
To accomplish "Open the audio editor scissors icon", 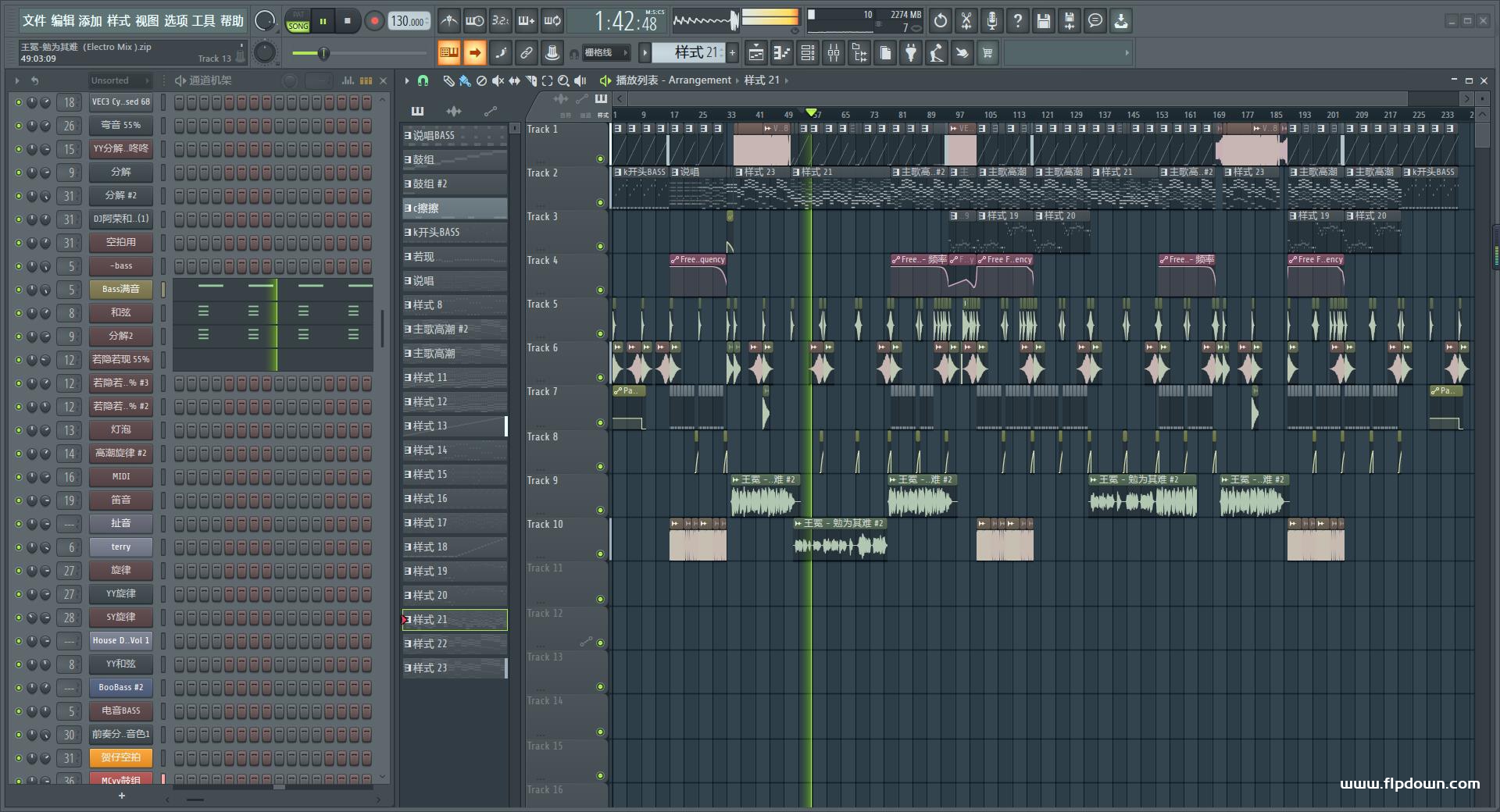I will 966,21.
